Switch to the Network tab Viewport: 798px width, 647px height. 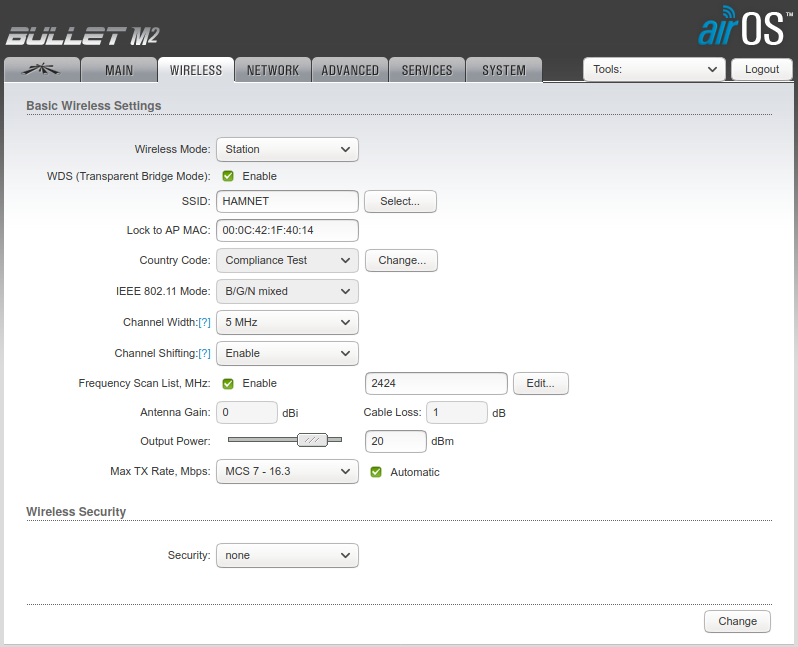273,70
